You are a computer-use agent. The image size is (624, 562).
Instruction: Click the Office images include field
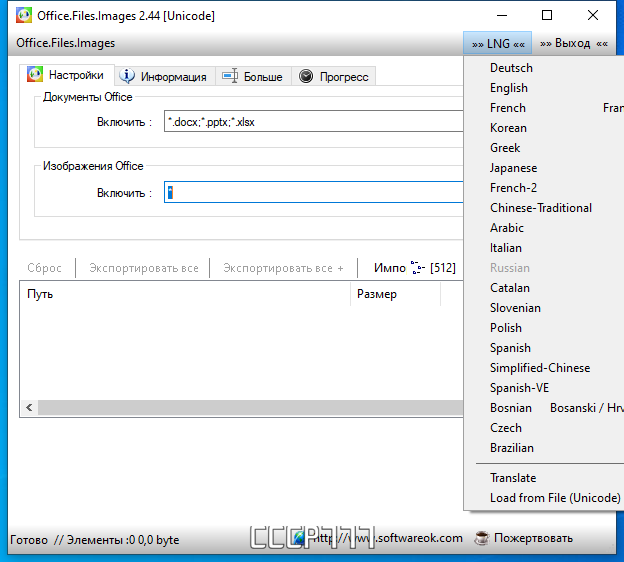click(x=314, y=192)
